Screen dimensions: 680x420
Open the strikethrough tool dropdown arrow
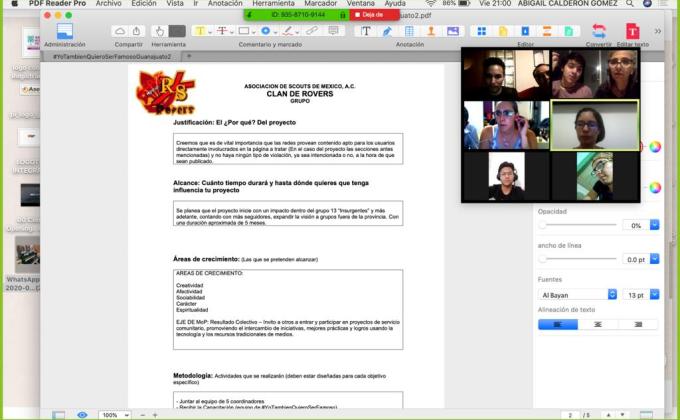coord(232,32)
